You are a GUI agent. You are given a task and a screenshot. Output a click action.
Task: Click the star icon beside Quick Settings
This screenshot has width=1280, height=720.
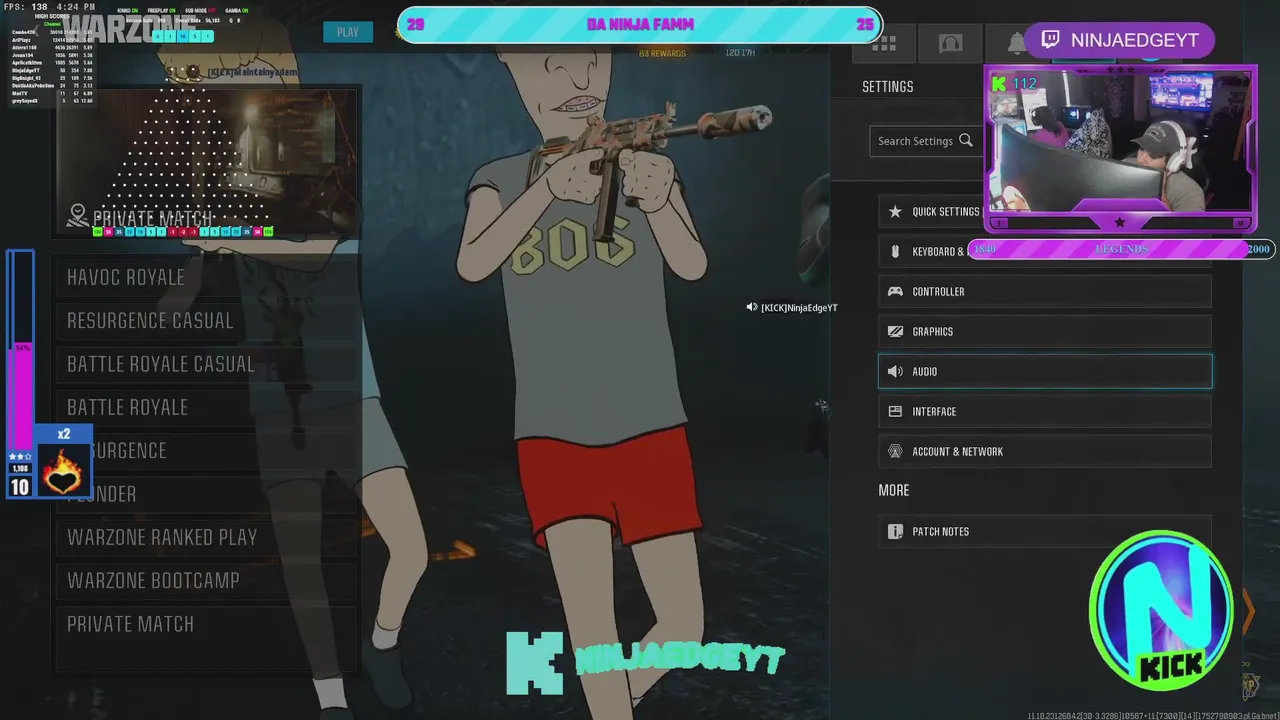[895, 212]
